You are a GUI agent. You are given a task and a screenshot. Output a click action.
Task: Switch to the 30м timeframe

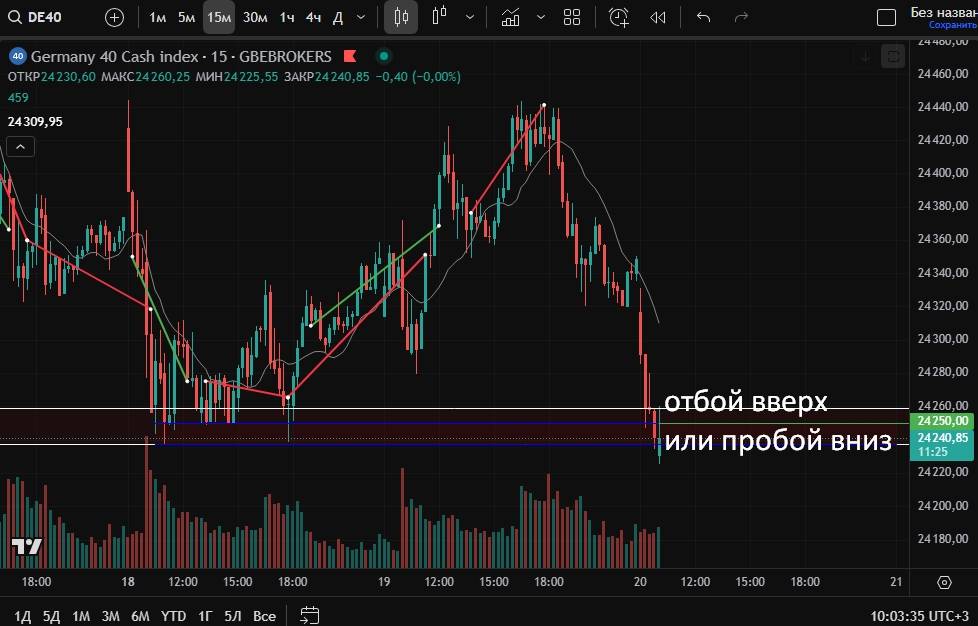(255, 17)
